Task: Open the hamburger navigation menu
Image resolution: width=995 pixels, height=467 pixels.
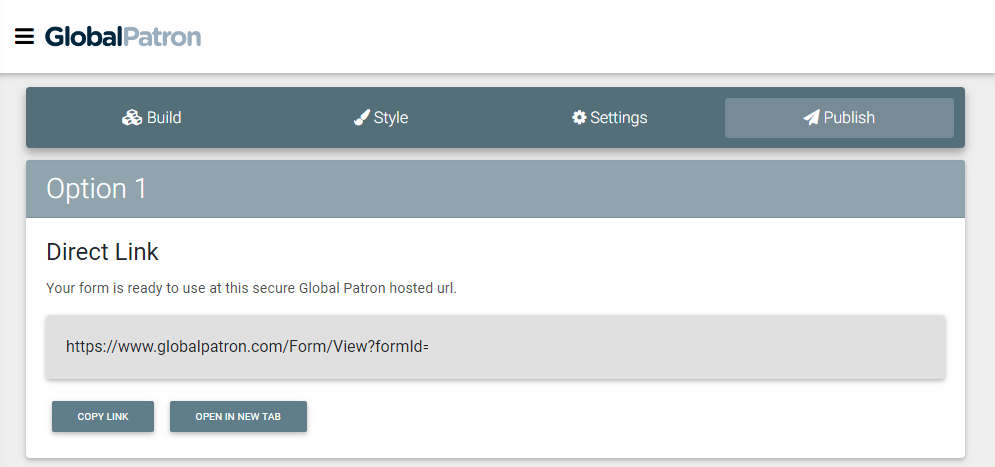Action: [24, 37]
